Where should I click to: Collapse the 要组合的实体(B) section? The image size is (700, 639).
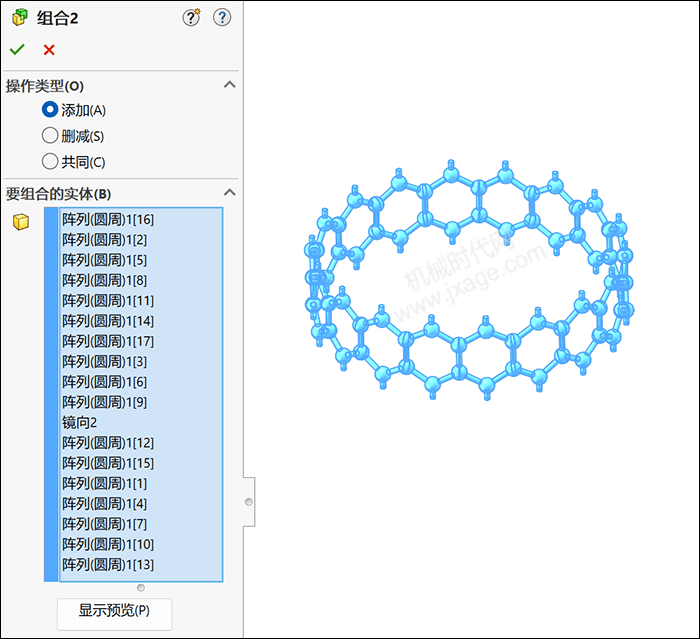[229, 192]
